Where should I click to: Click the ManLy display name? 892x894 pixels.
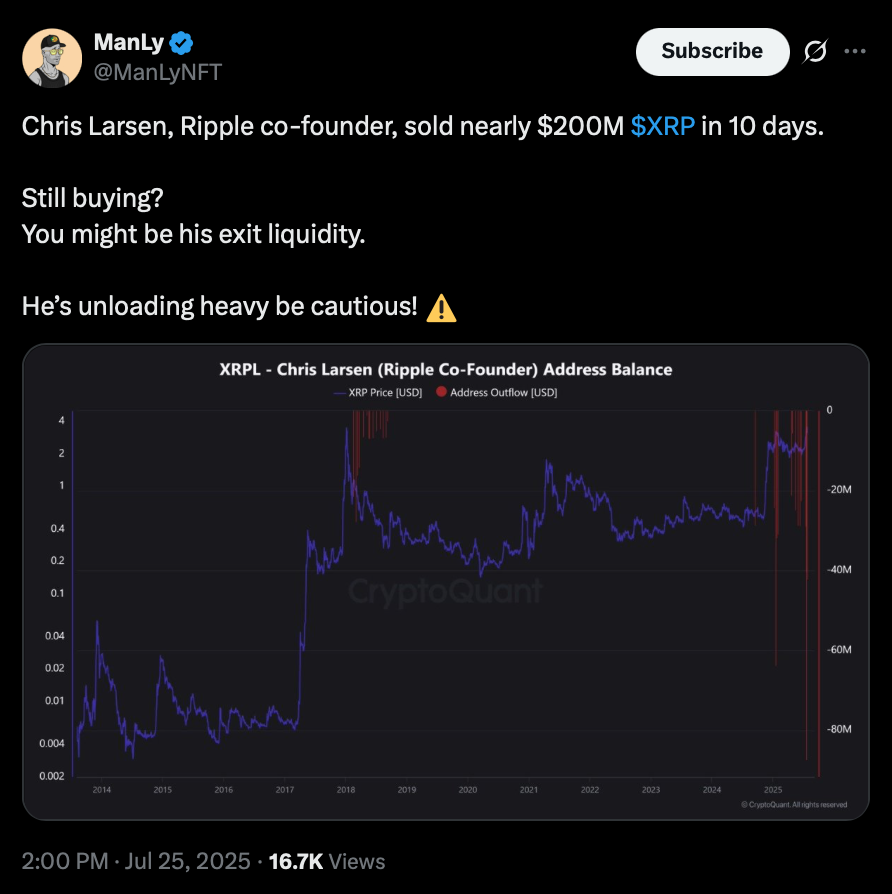tap(127, 43)
